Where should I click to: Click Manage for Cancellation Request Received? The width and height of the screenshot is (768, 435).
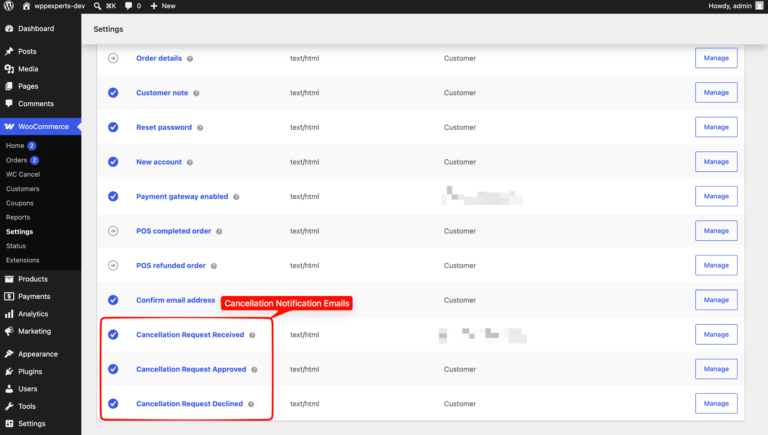click(716, 335)
